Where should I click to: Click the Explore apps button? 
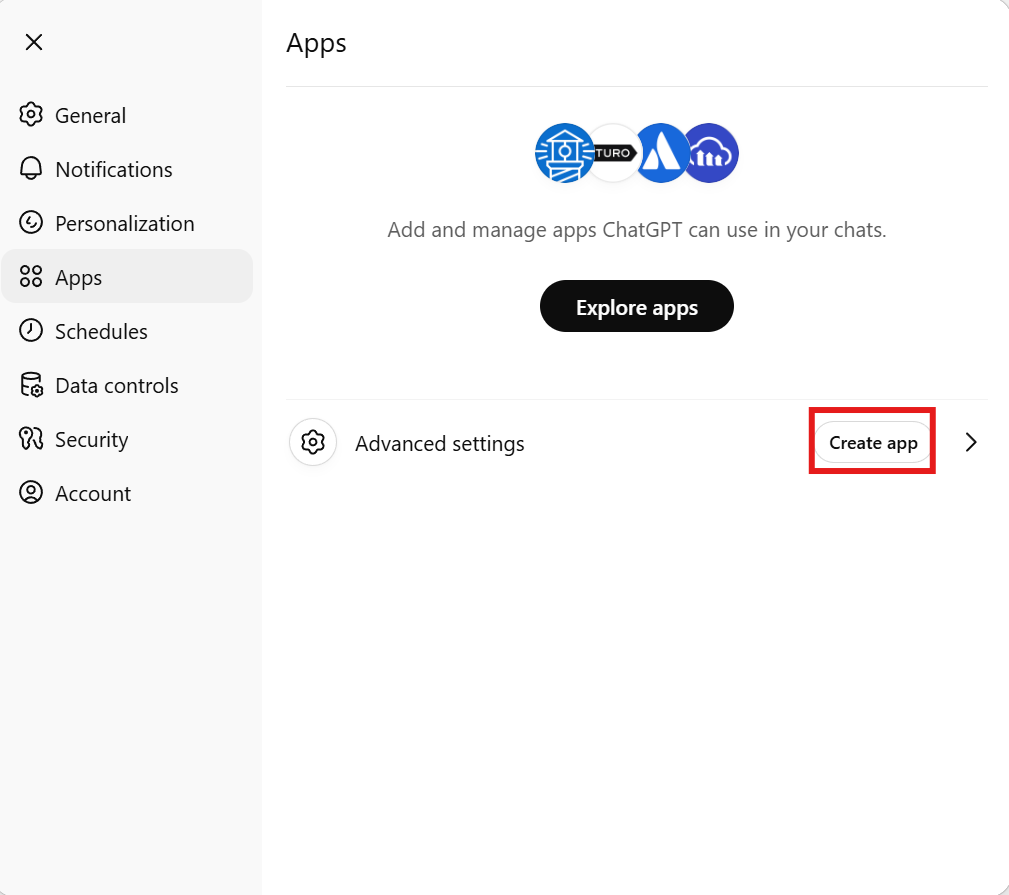[x=636, y=306]
